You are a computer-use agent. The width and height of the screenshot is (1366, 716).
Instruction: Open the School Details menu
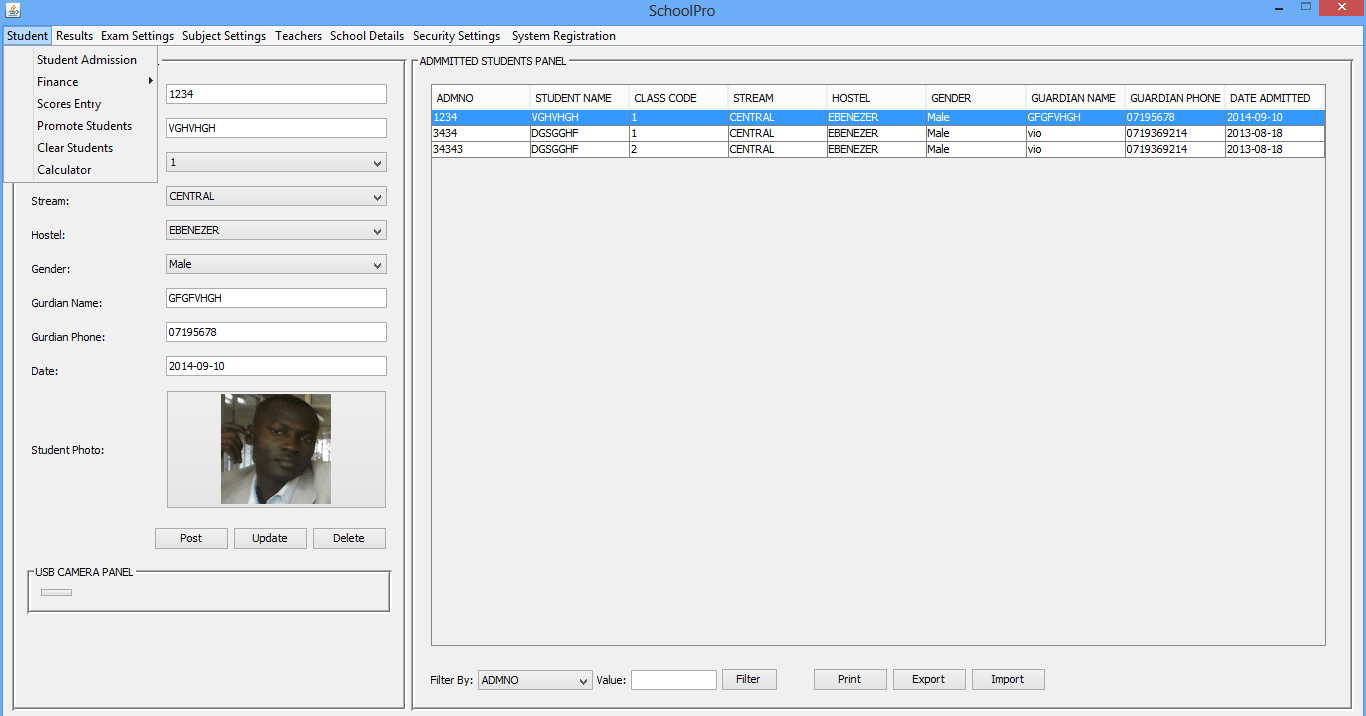coord(367,36)
